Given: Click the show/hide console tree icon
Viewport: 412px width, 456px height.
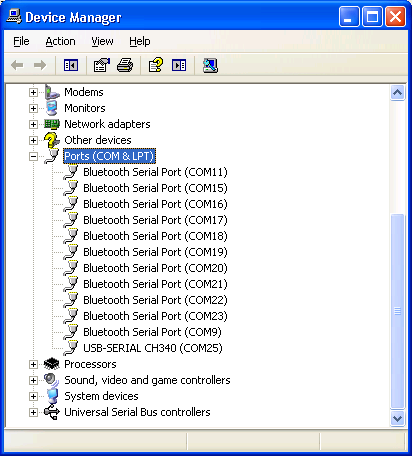Looking at the screenshot, I should click(71, 65).
